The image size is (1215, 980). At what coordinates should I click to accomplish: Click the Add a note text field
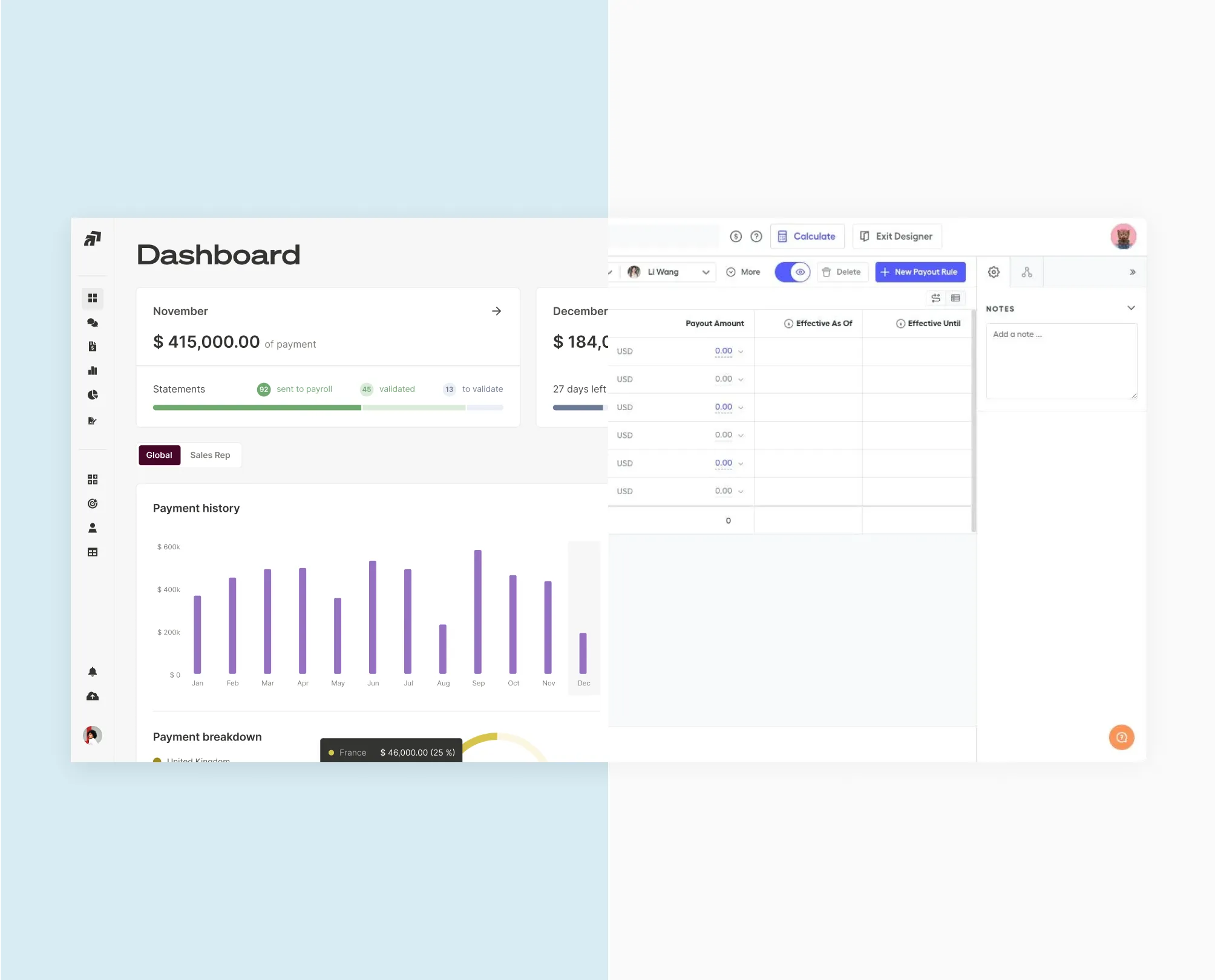click(x=1061, y=361)
